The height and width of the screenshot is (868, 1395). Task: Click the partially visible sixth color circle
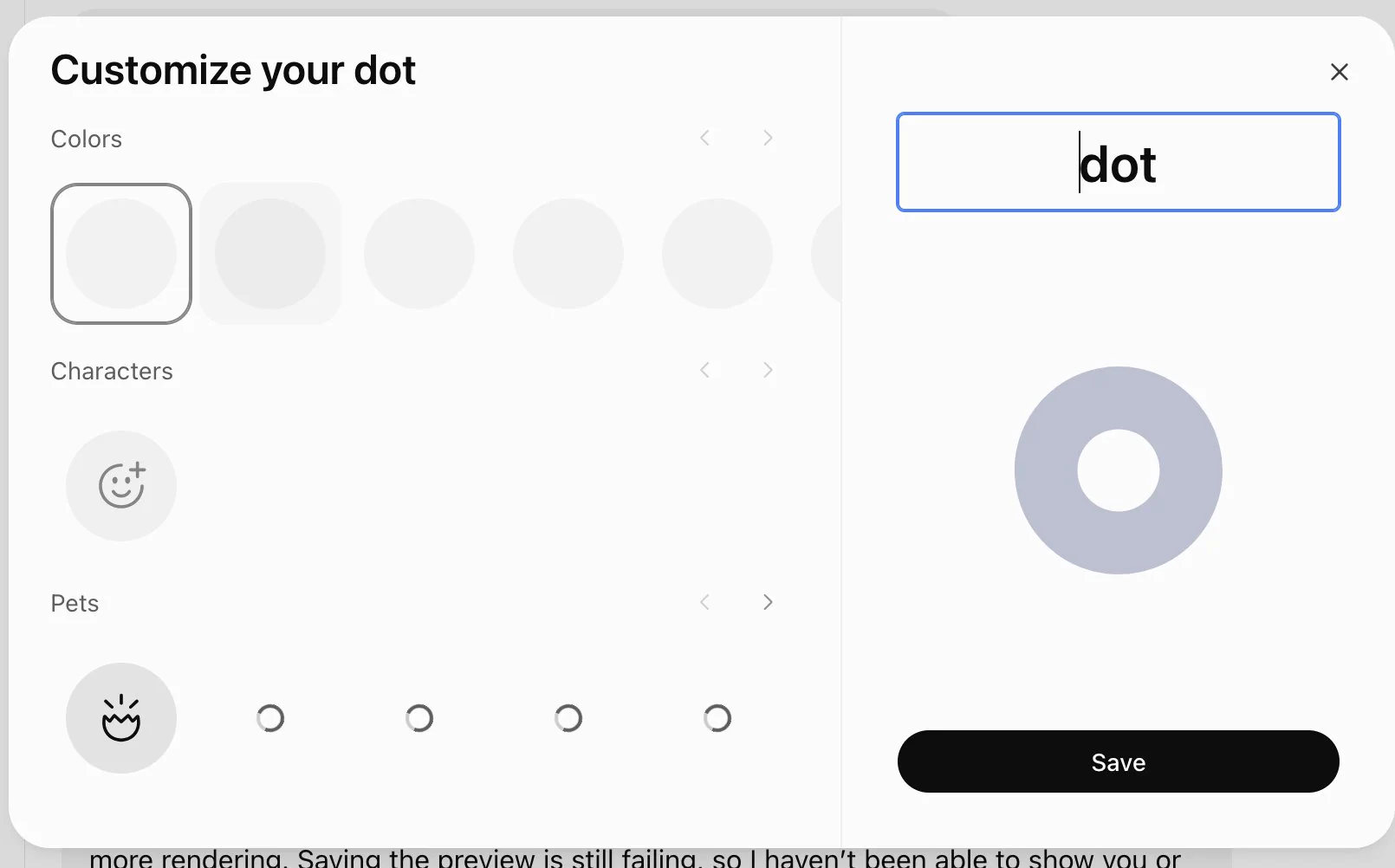click(827, 254)
